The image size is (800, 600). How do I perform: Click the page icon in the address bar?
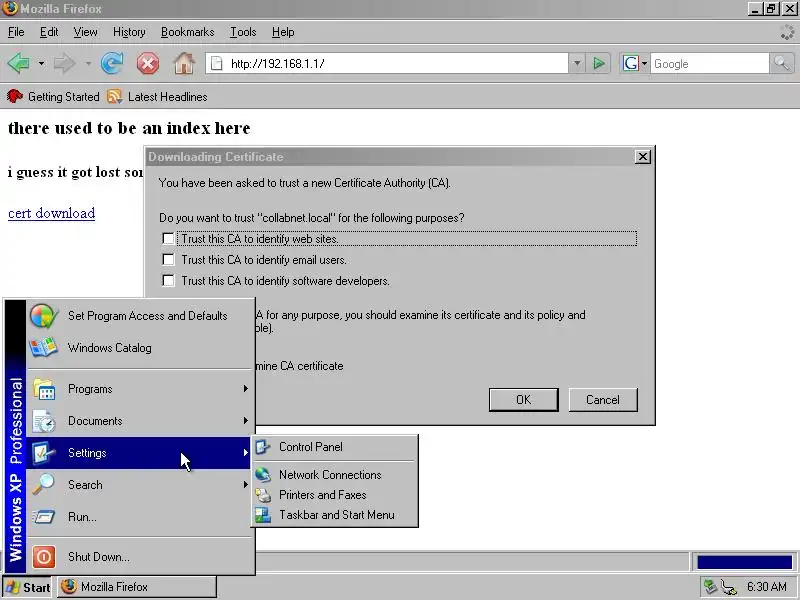coord(217,63)
